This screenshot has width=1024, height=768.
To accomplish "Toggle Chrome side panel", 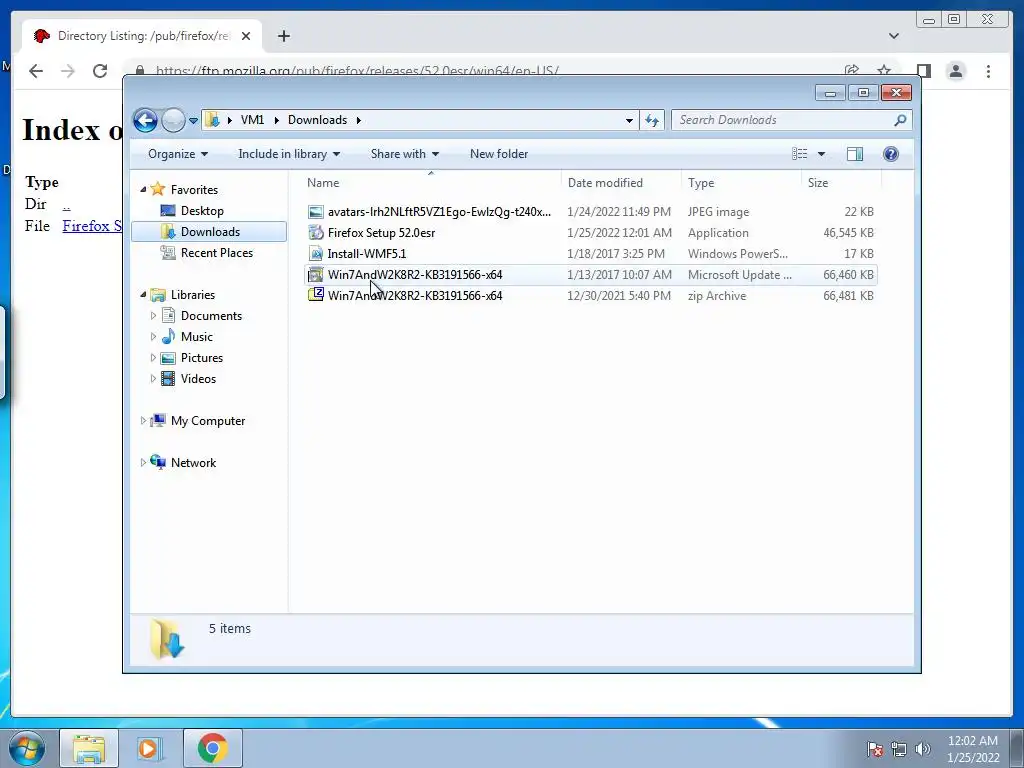I will [x=923, y=71].
